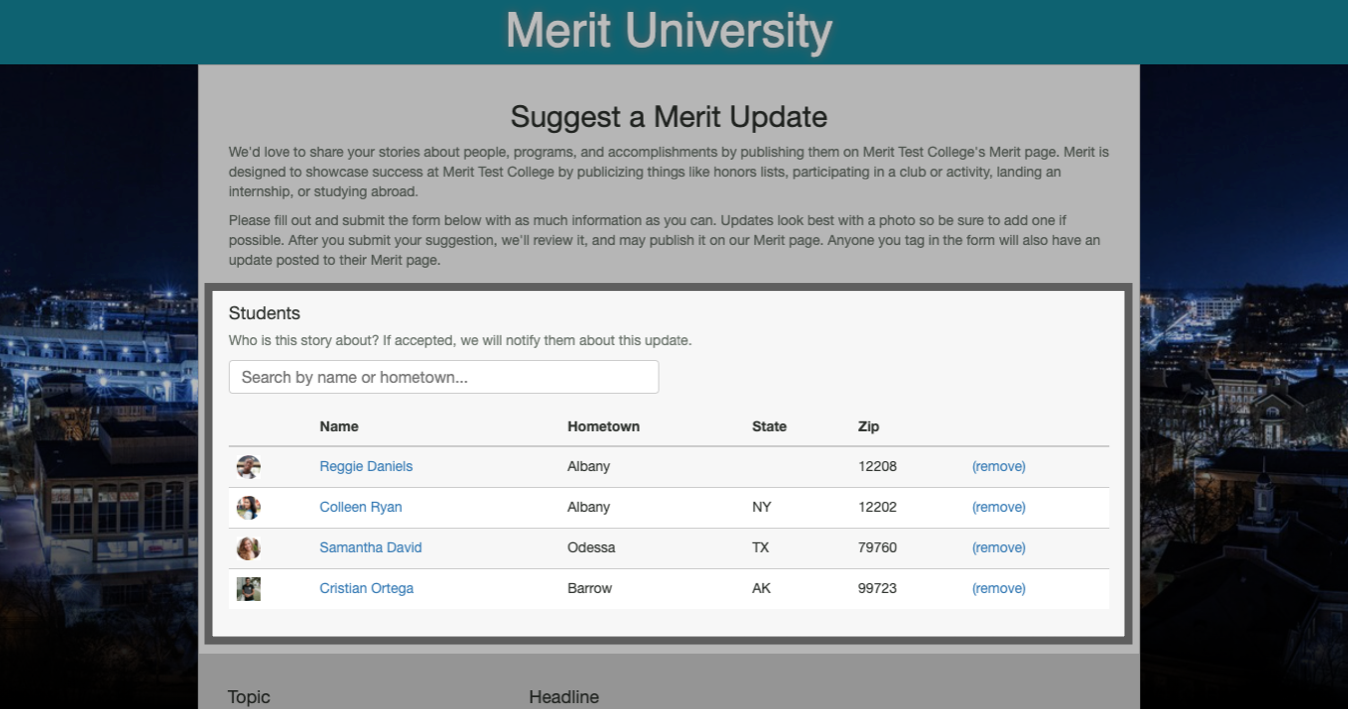Click Cristian Ortega's avatar image
Viewport: 1348px width, 709px height.
(x=248, y=589)
